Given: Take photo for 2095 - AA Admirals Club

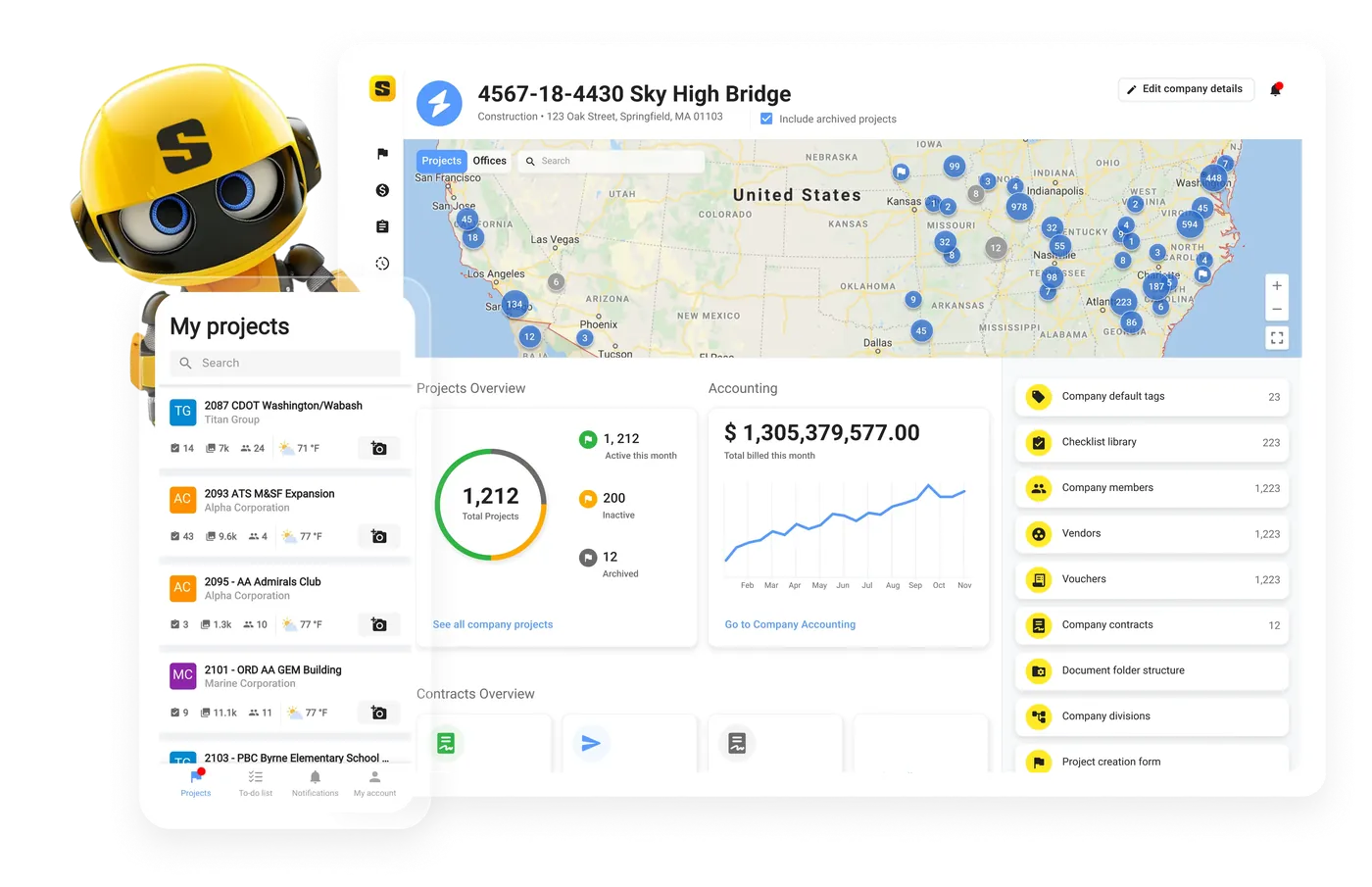Looking at the screenshot, I should pos(379,624).
